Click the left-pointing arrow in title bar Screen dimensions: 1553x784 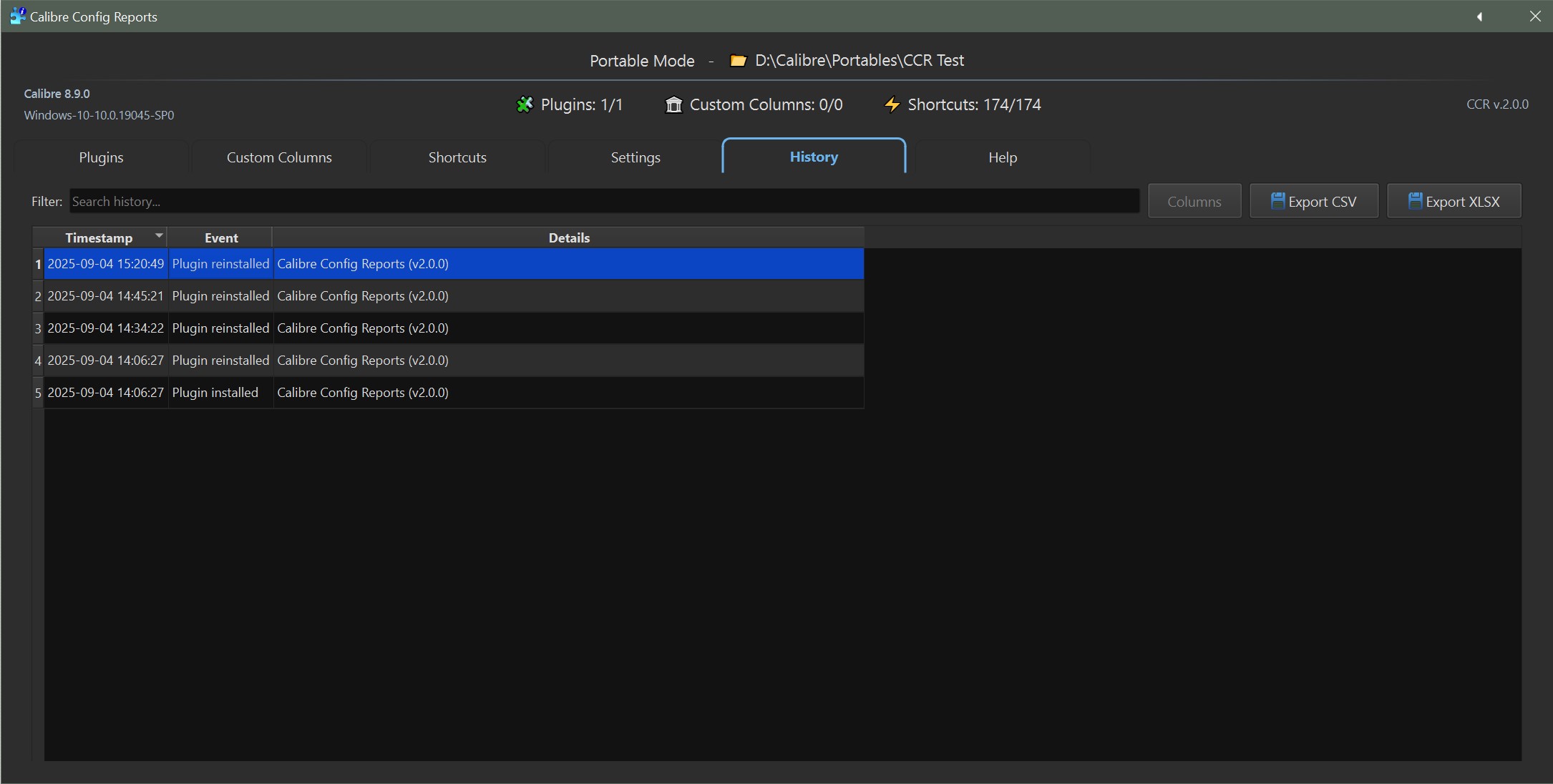[x=1479, y=16]
